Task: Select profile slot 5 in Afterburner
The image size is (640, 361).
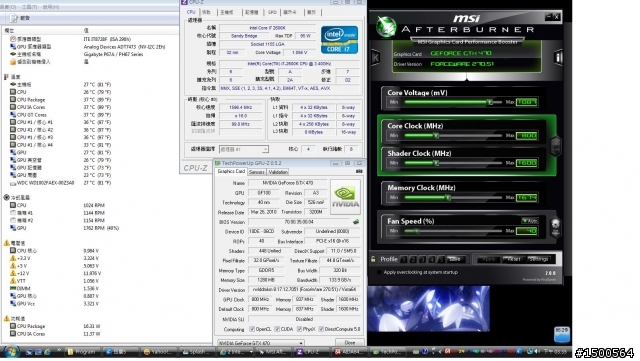Action: 441,259
